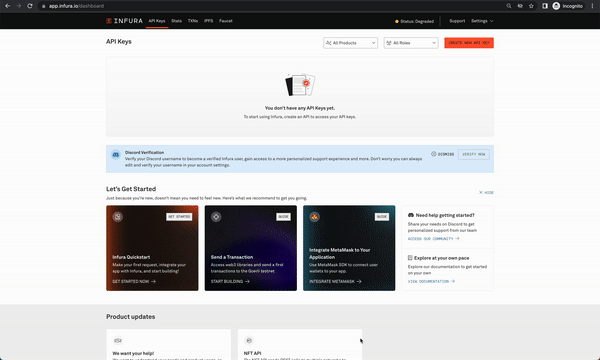This screenshot has height=360, width=600.
Task: Dismiss the Discord Verification banner
Action: (x=443, y=154)
